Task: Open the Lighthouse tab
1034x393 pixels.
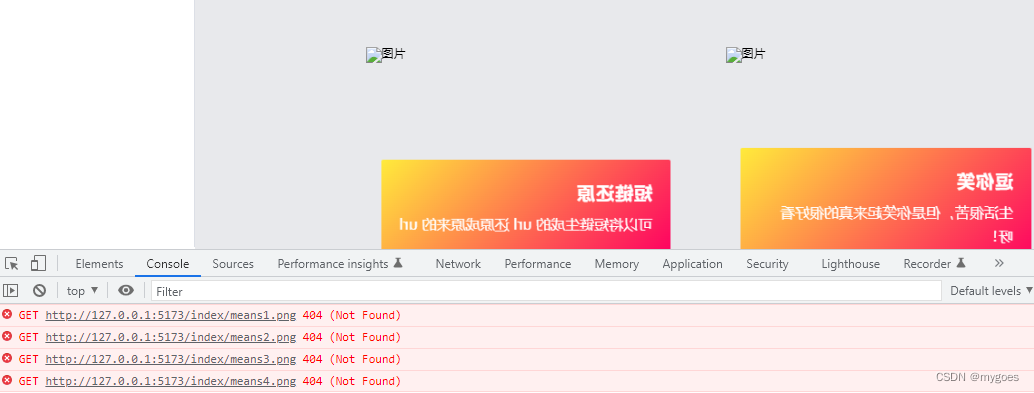Action: (850, 264)
